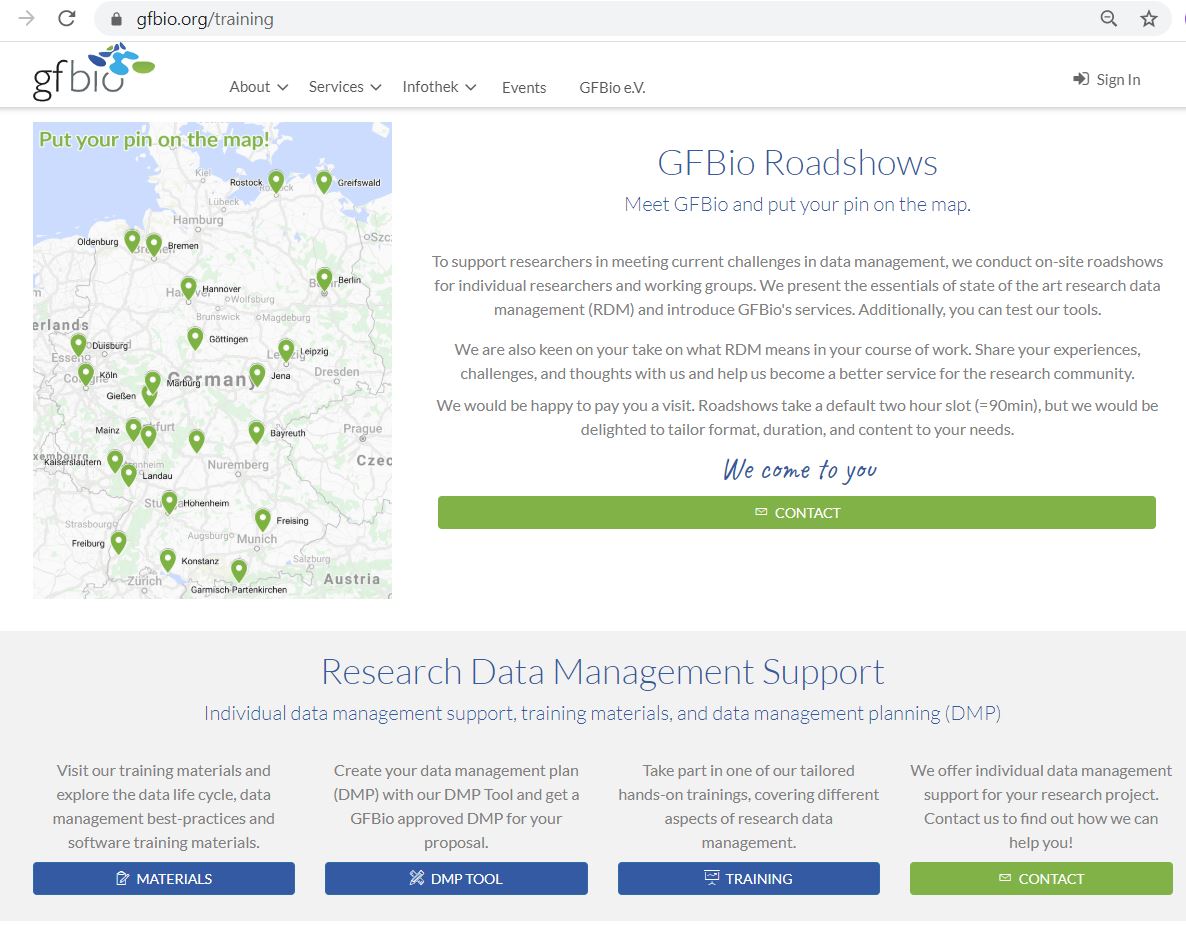Click the CONTACT button in the data management support row
Image resolution: width=1186 pixels, height=926 pixels.
[x=1041, y=878]
